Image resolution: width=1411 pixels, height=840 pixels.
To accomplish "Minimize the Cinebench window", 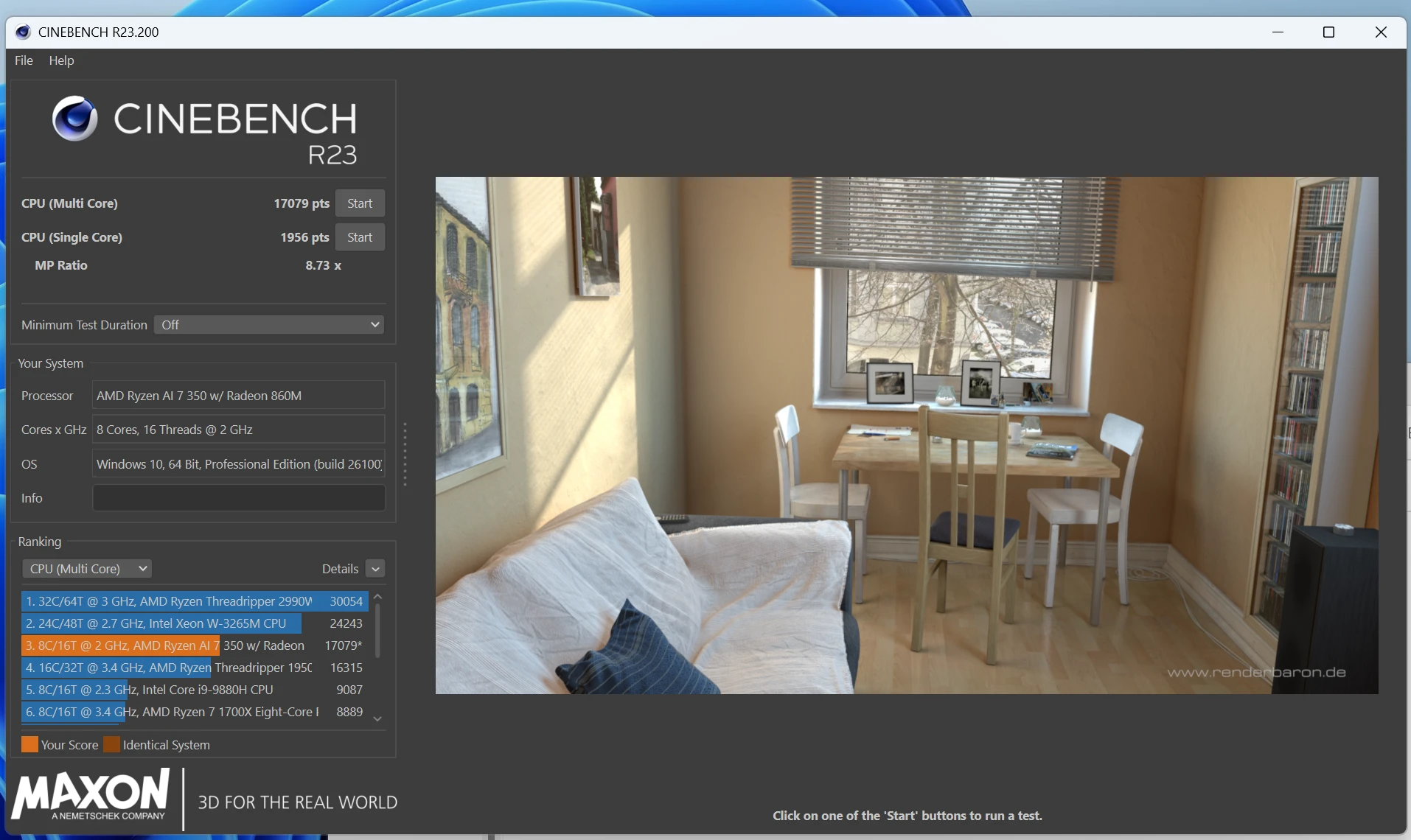I will pos(1278,32).
